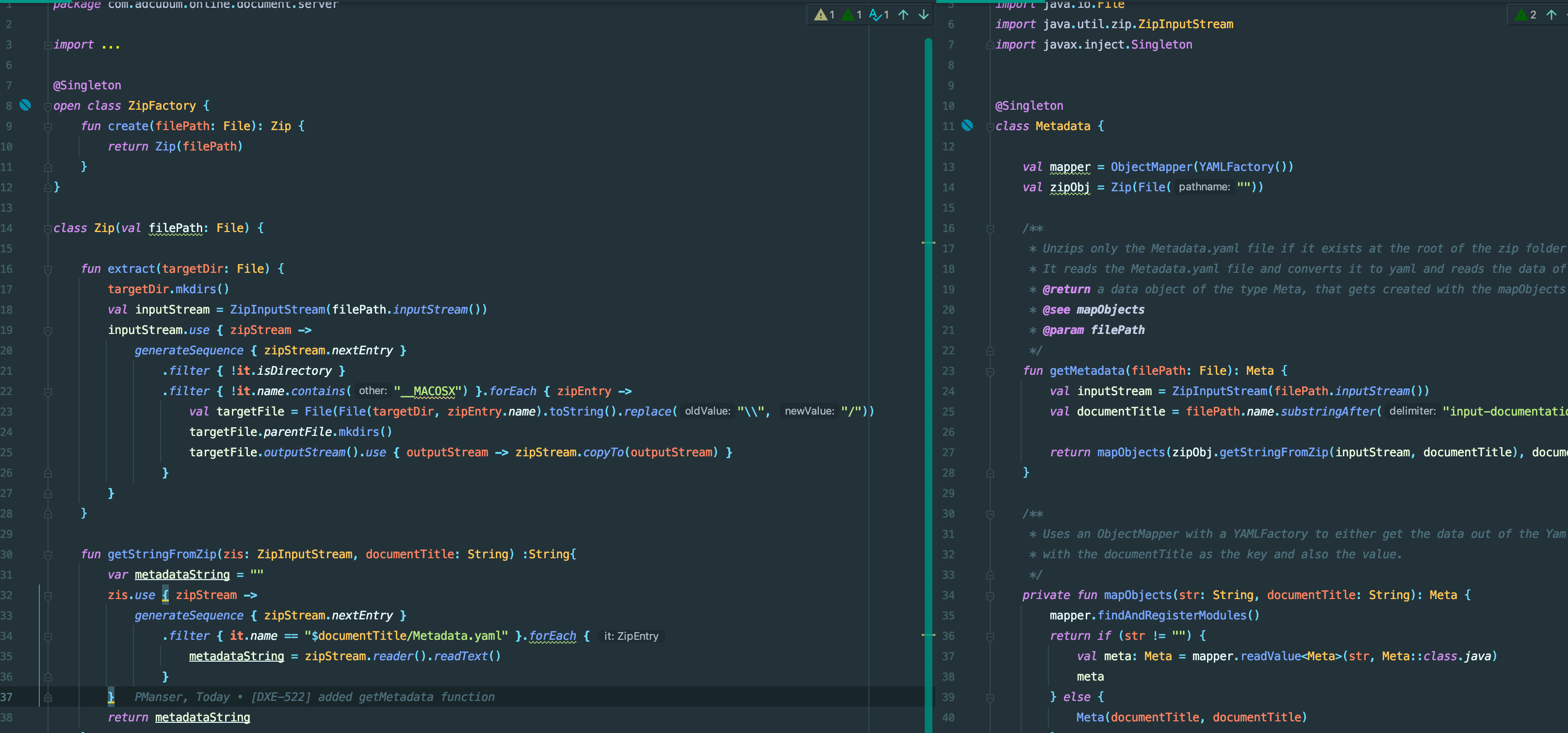Click 'targetDir.mkdirs()' on line 17
The height and width of the screenshot is (733, 1568).
pos(169,289)
